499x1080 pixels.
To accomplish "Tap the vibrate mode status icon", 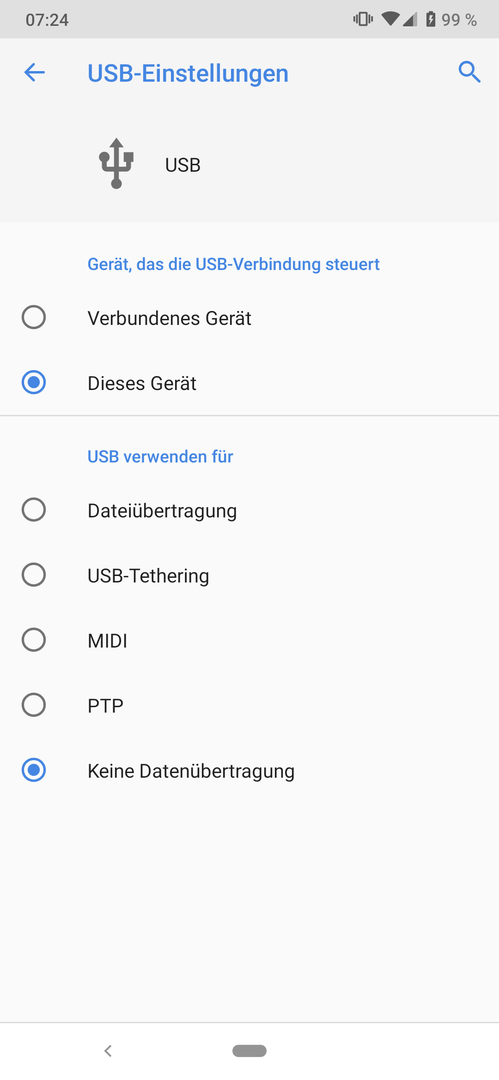I will pos(363,19).
